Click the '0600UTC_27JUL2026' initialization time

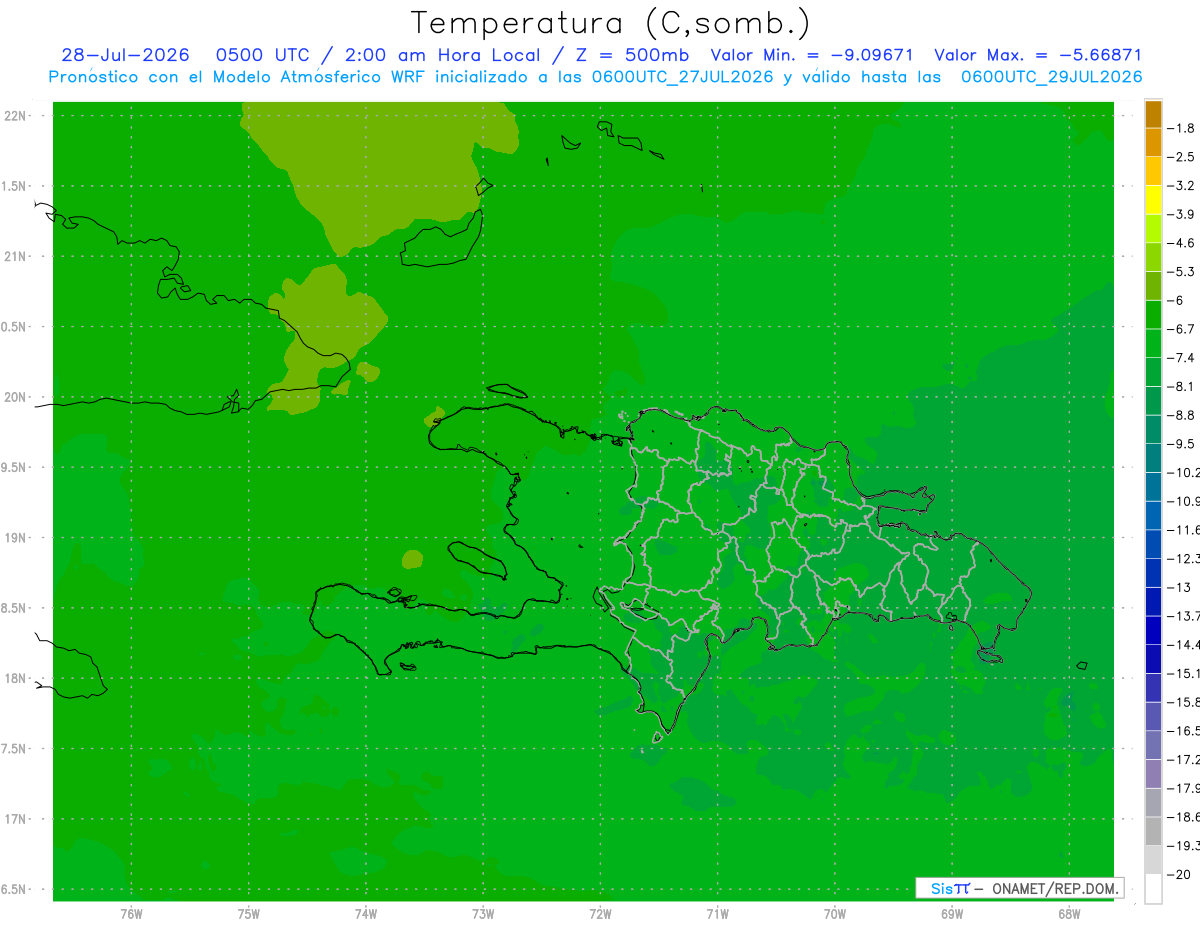coord(683,77)
